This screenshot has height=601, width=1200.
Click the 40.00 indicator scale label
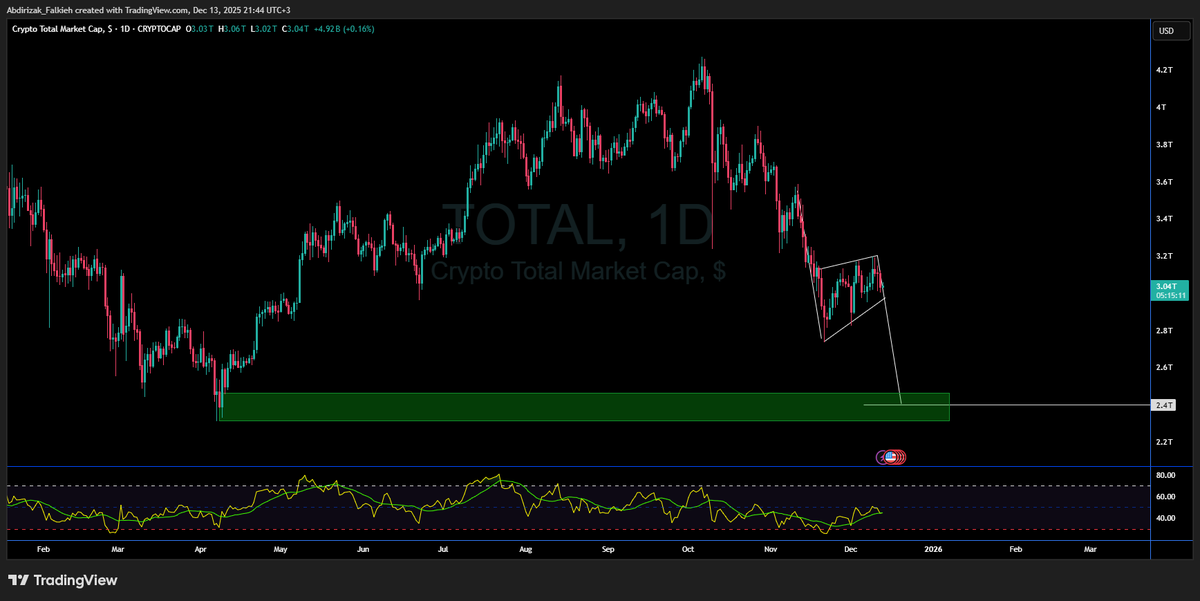click(1166, 518)
